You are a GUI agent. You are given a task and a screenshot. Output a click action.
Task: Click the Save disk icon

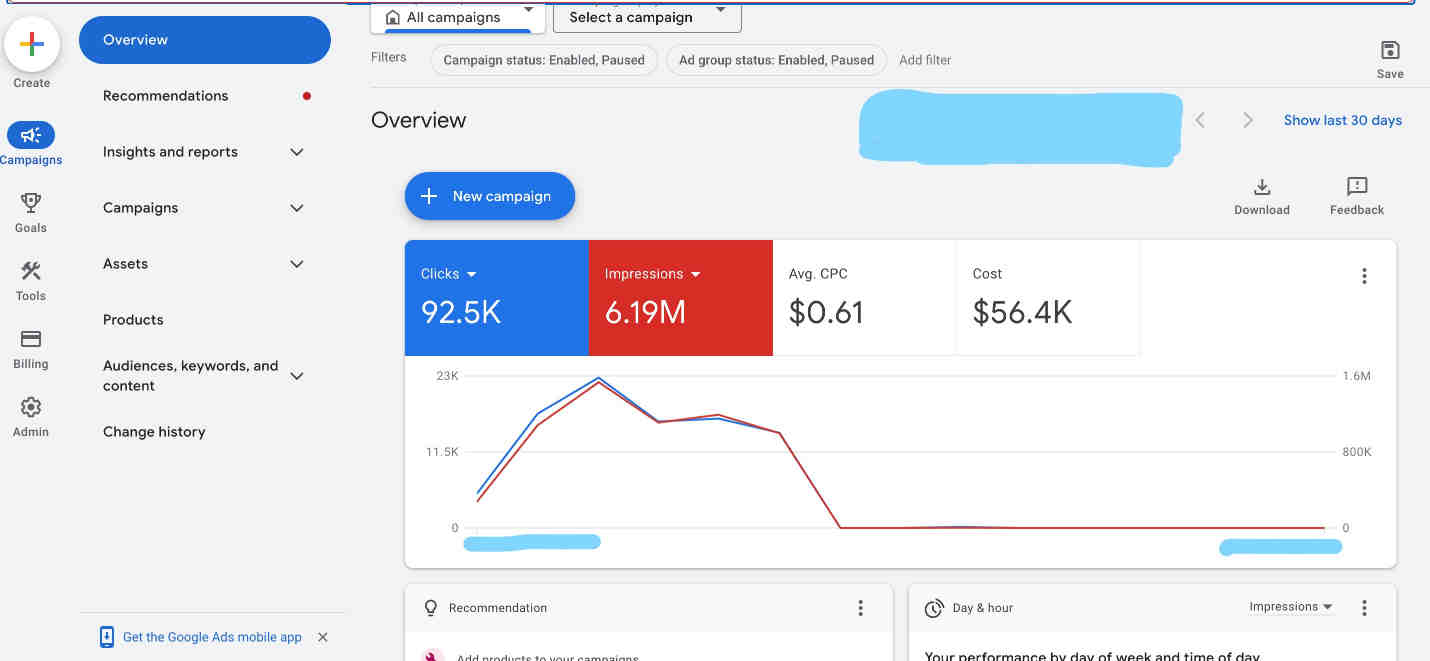1390,51
